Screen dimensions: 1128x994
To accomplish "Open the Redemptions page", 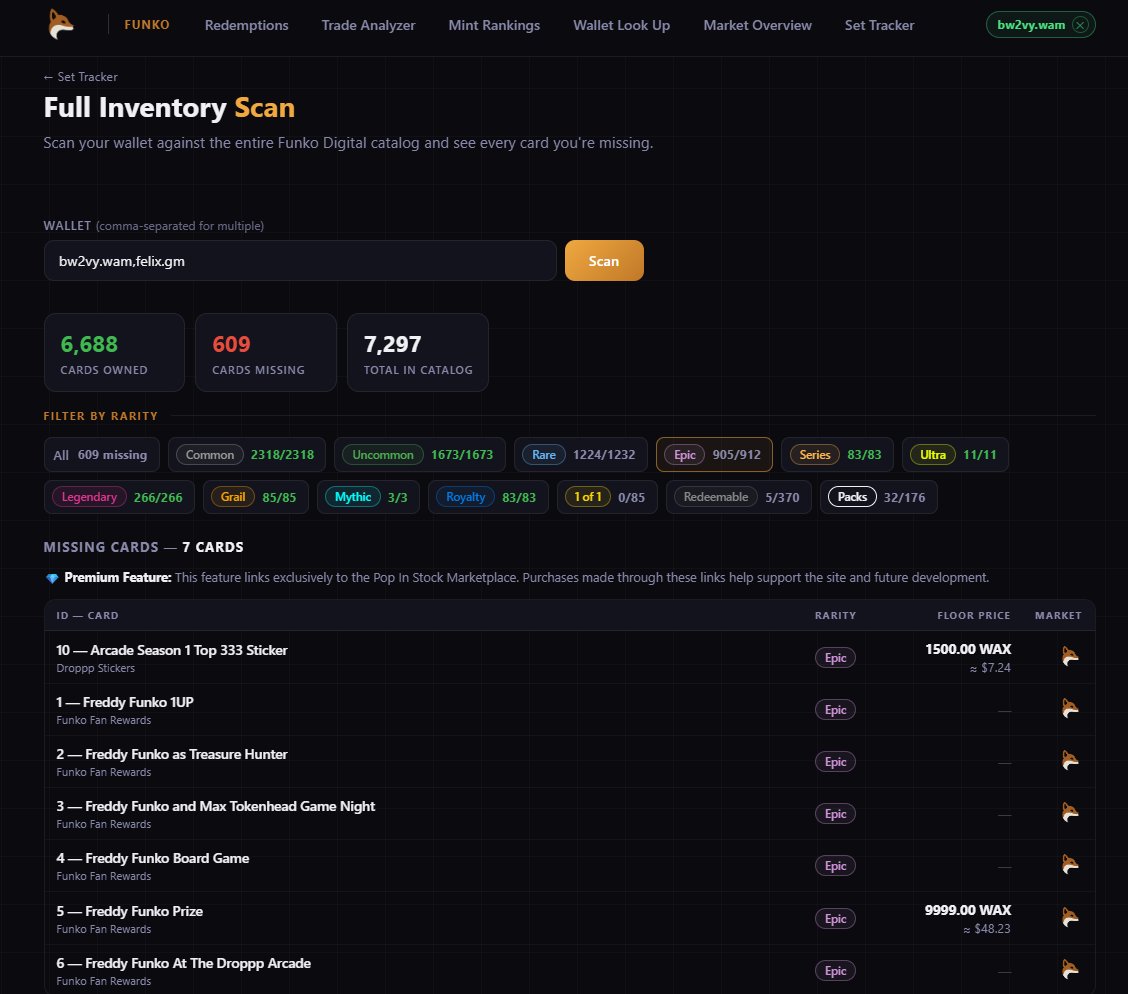I will point(246,25).
